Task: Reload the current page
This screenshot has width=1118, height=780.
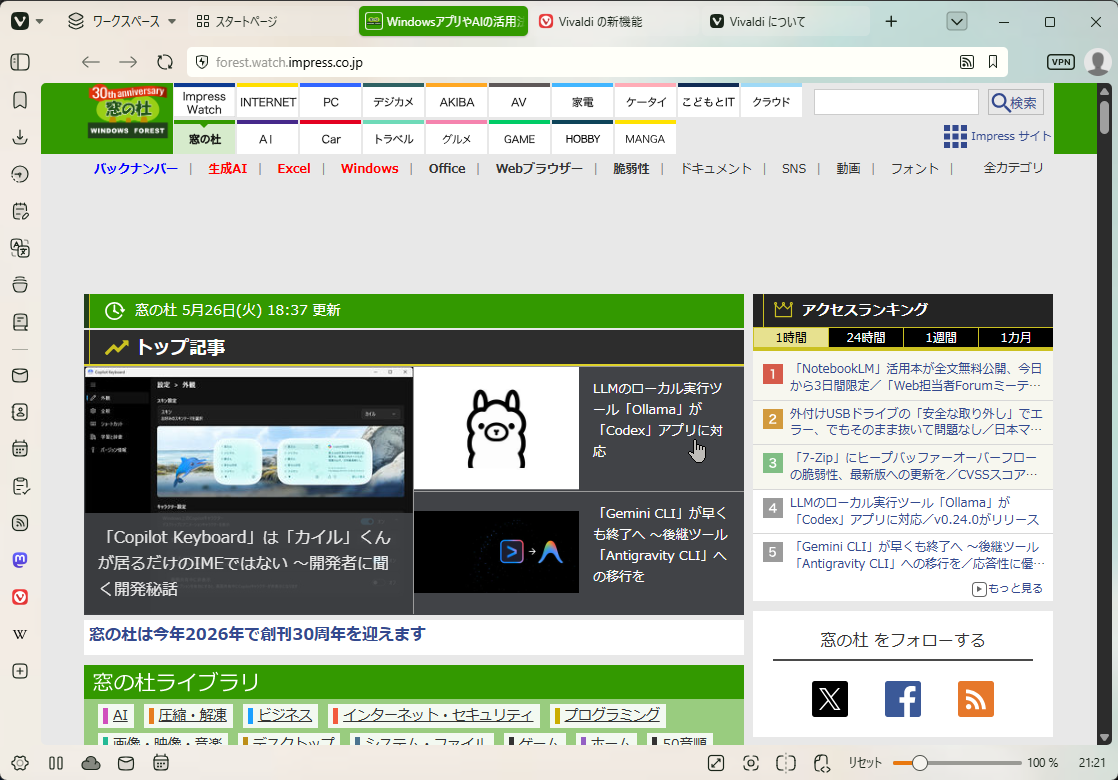Action: 165,62
